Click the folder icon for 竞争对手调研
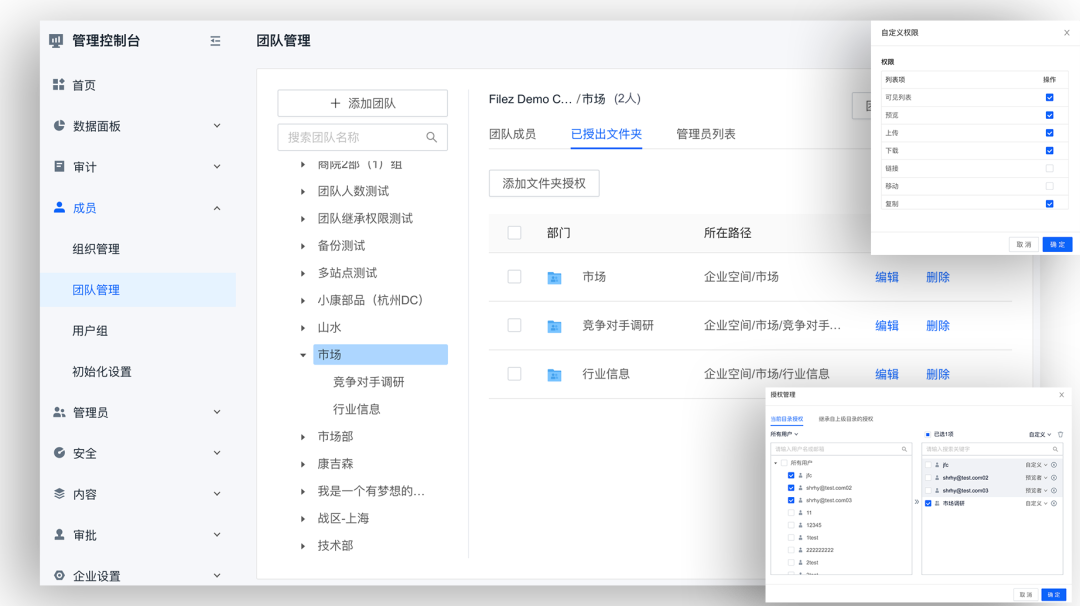 pyautogui.click(x=554, y=326)
